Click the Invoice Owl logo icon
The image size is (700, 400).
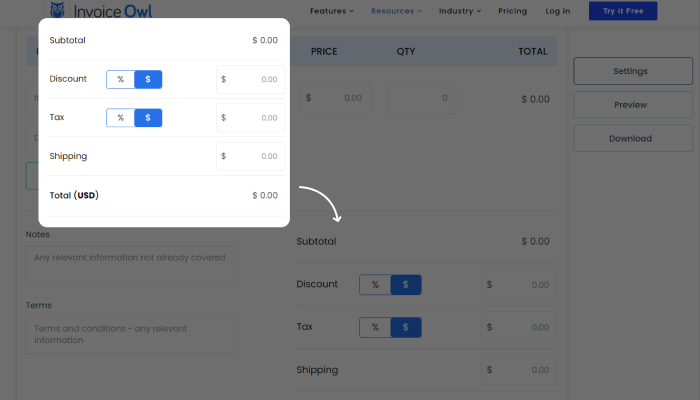click(58, 11)
